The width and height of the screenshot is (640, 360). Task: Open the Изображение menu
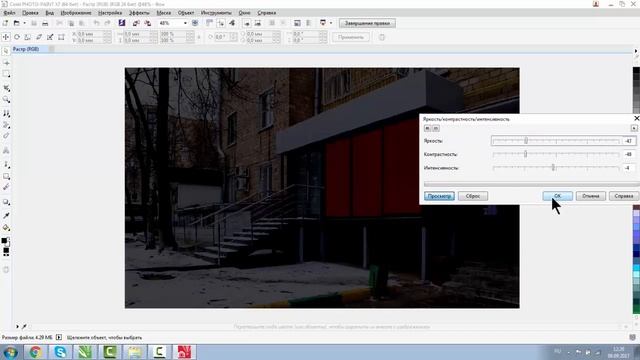click(76, 13)
